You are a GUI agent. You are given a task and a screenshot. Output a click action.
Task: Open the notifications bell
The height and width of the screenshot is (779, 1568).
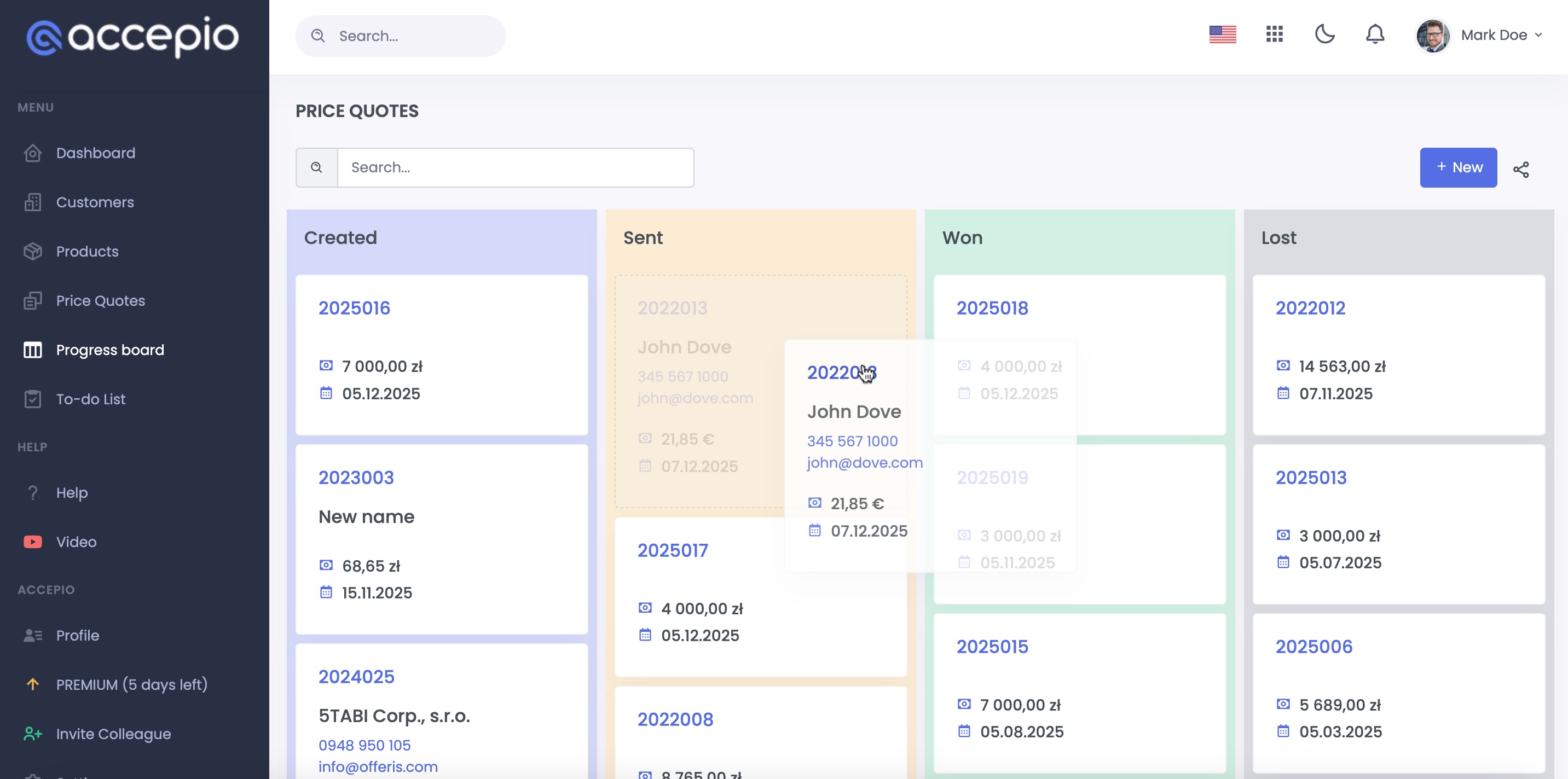[1374, 34]
